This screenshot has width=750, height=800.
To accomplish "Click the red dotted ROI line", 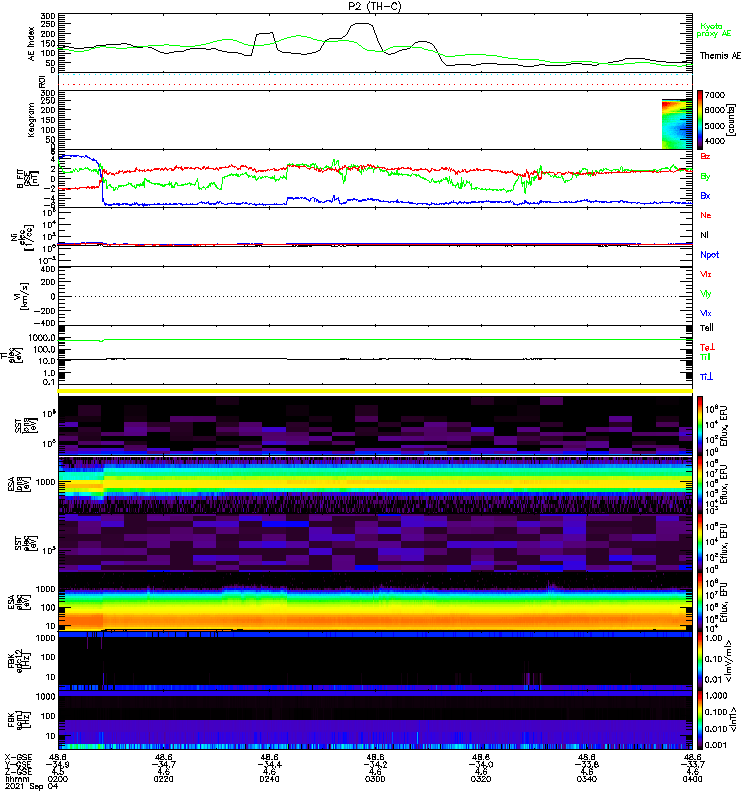I will tap(375, 84).
